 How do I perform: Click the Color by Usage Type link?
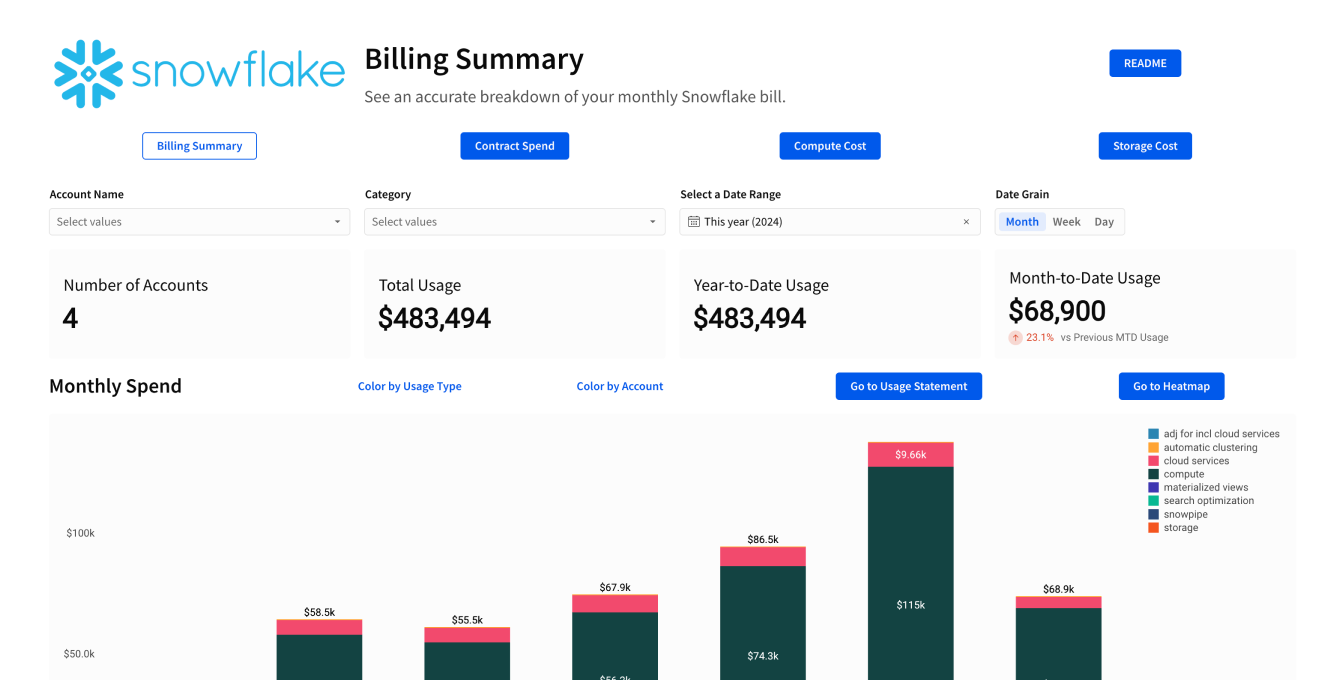click(410, 386)
